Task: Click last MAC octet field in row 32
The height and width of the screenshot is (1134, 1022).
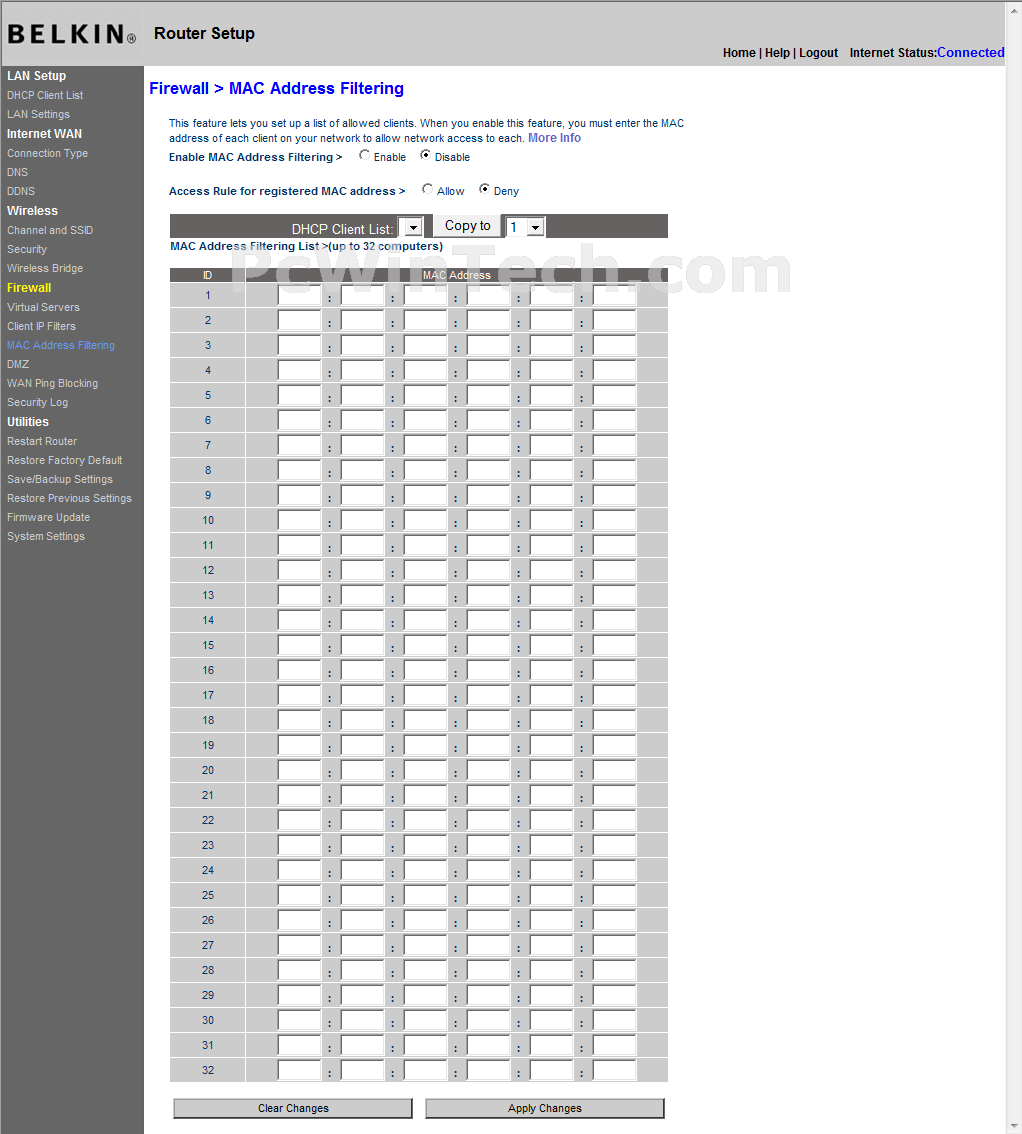Action: [615, 1071]
